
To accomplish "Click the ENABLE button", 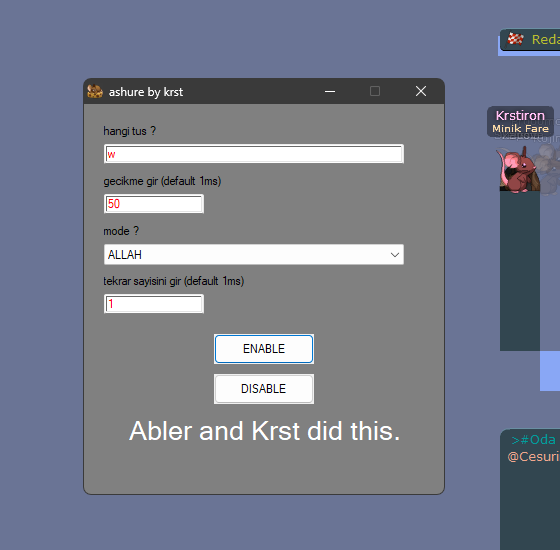I will (264, 349).
